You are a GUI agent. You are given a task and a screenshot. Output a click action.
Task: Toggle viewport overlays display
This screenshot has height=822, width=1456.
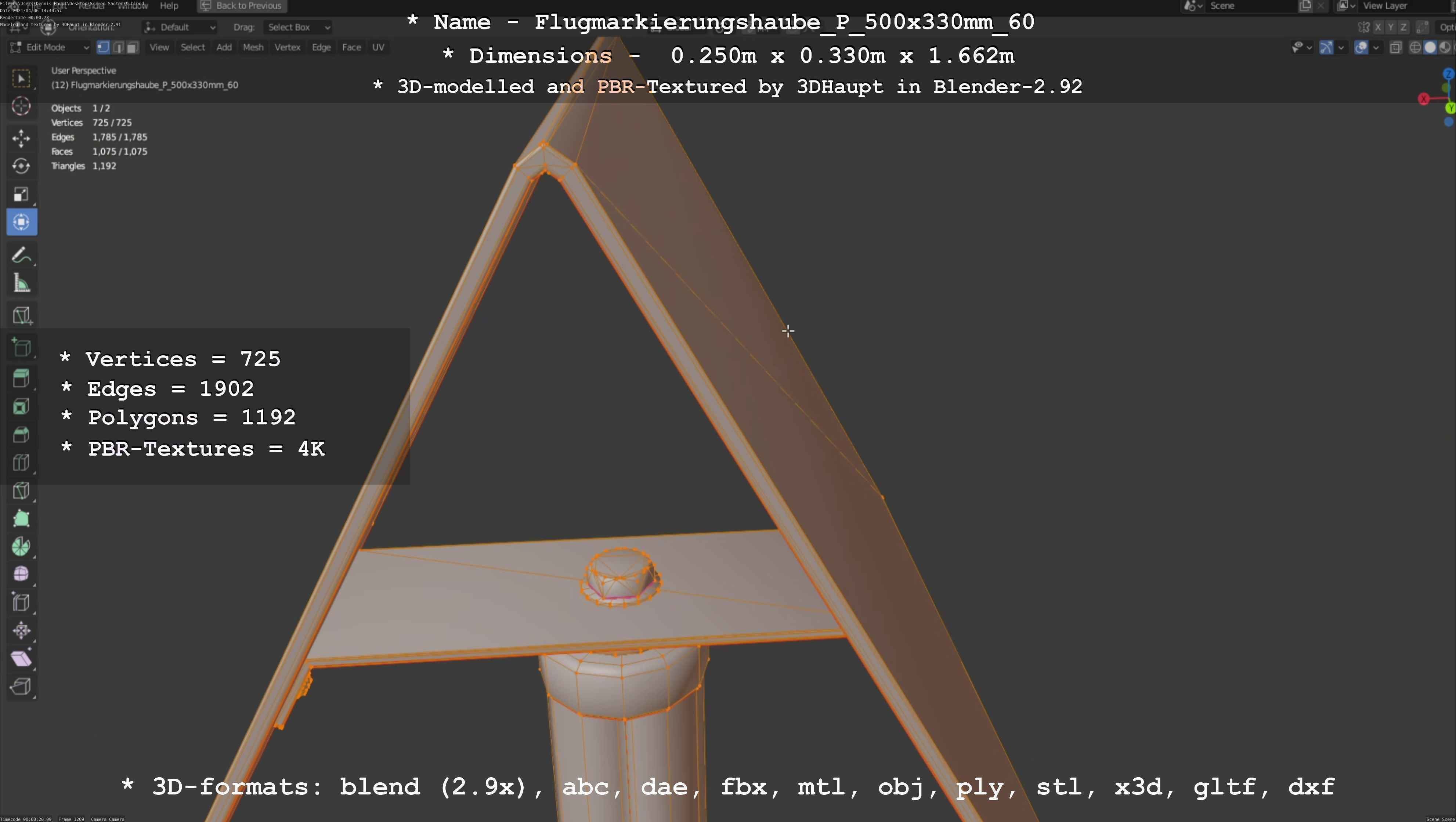click(x=1361, y=47)
